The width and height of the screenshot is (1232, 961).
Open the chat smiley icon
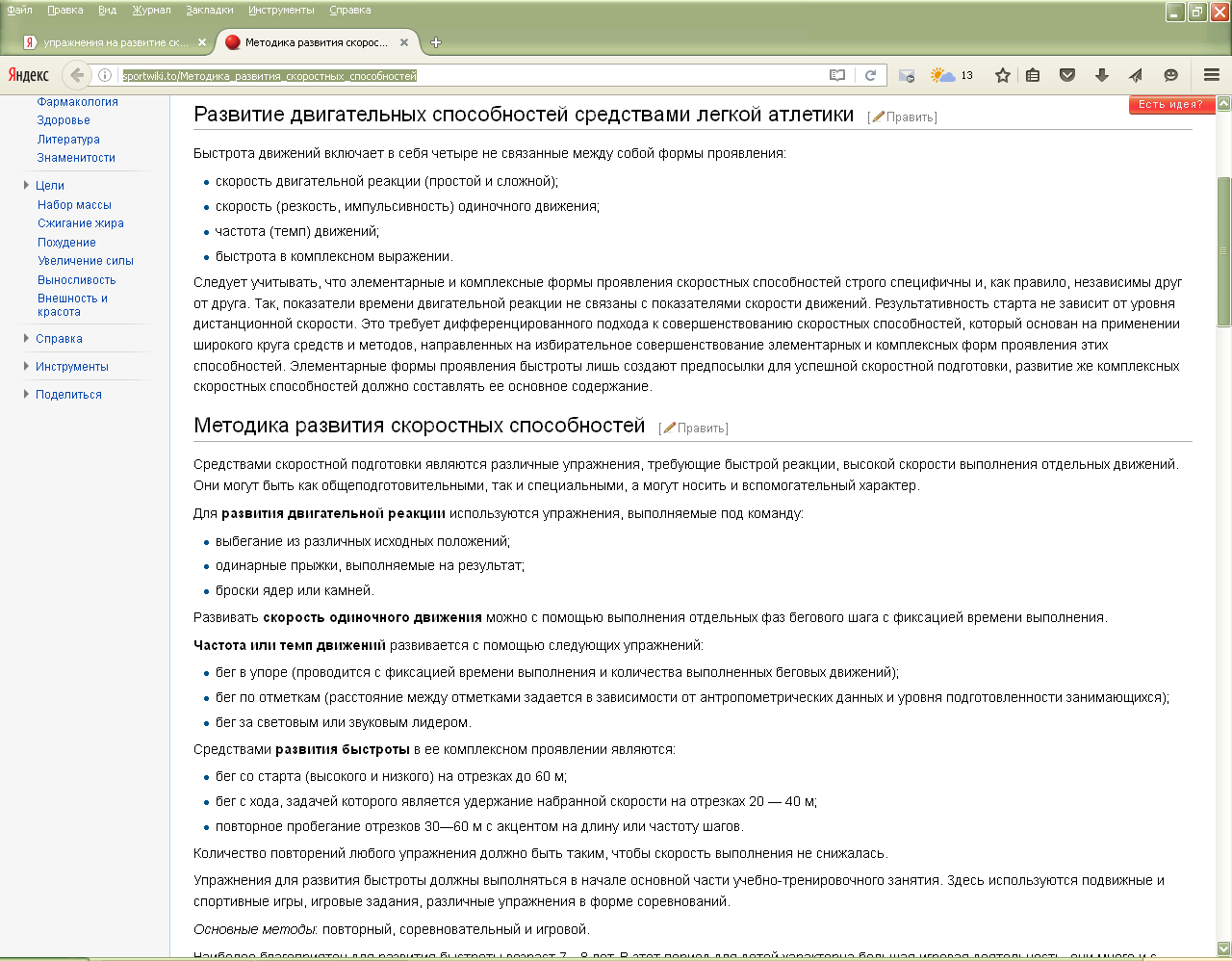1170,75
